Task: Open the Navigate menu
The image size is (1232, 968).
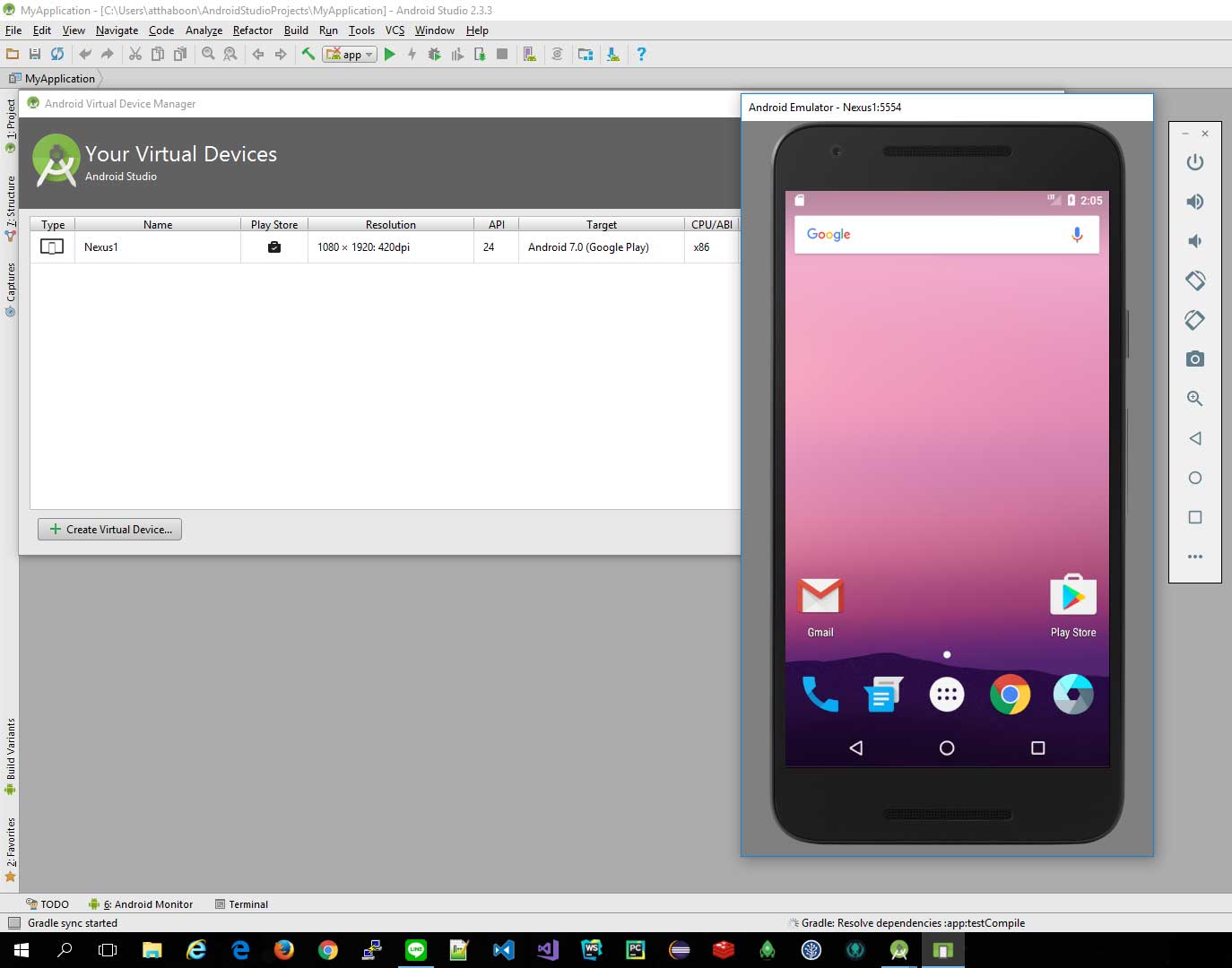Action: coord(117,30)
